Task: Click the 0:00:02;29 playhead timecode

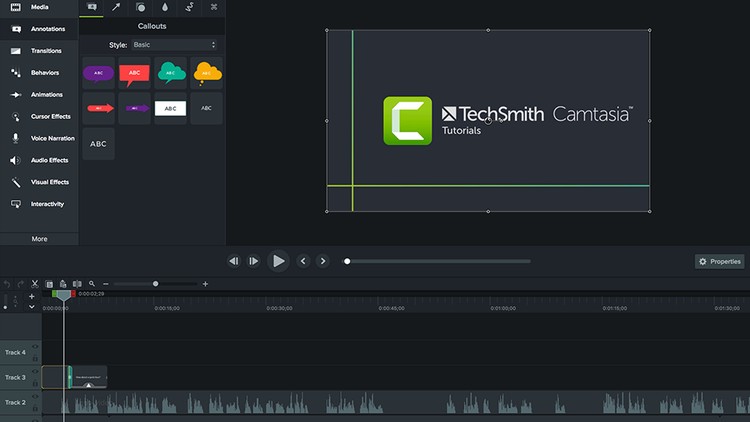Action: pyautogui.click(x=91, y=294)
